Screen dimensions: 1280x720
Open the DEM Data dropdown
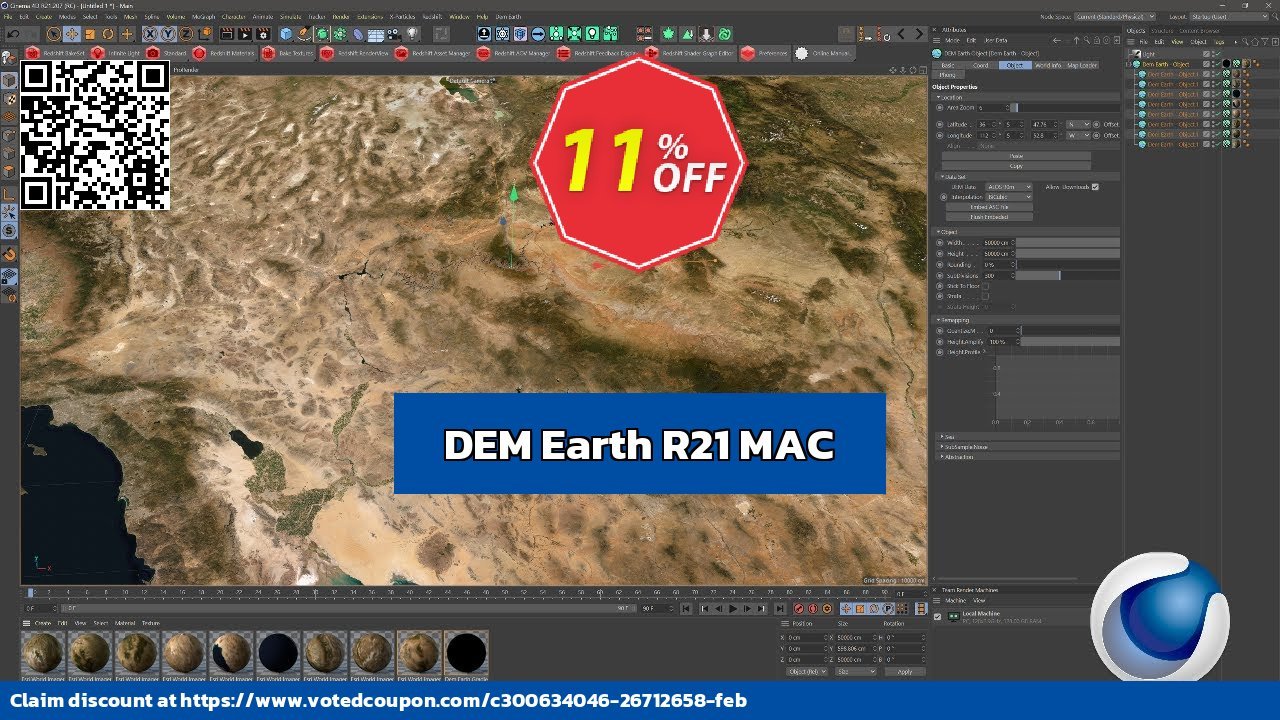pyautogui.click(x=1009, y=187)
